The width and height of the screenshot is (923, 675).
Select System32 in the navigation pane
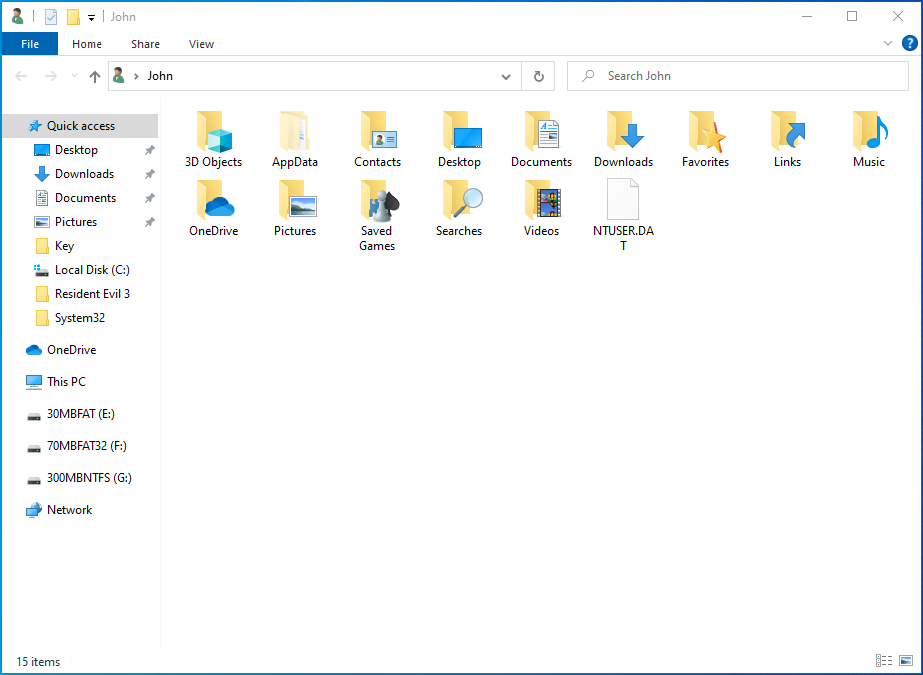79,318
